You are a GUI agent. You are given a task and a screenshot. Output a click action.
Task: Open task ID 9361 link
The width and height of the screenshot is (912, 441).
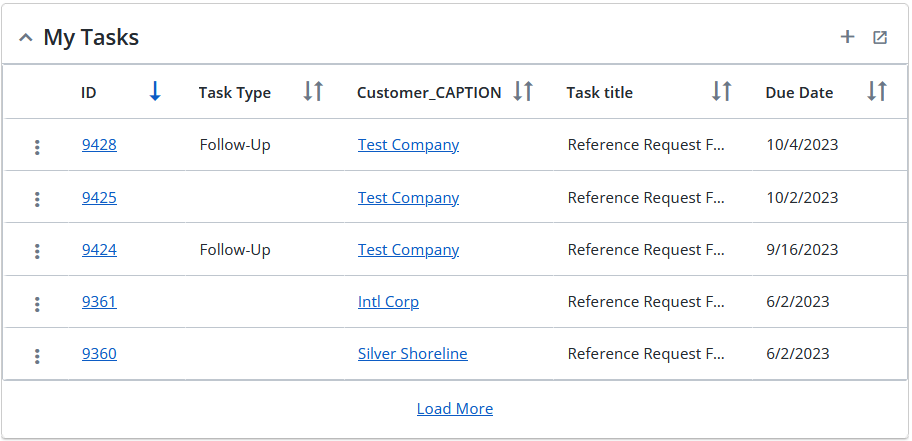[99, 301]
